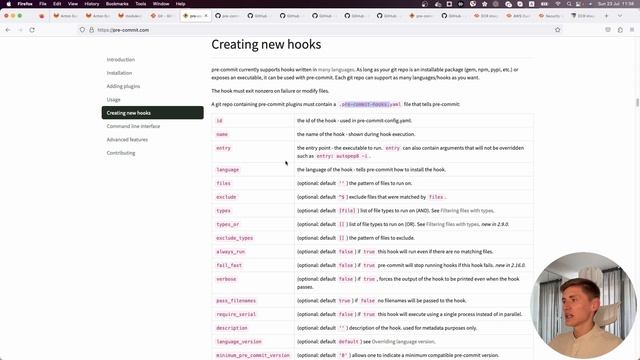This screenshot has width=640, height=360.
Task: Click the 'require_serial' table key
Action: (x=236, y=314)
